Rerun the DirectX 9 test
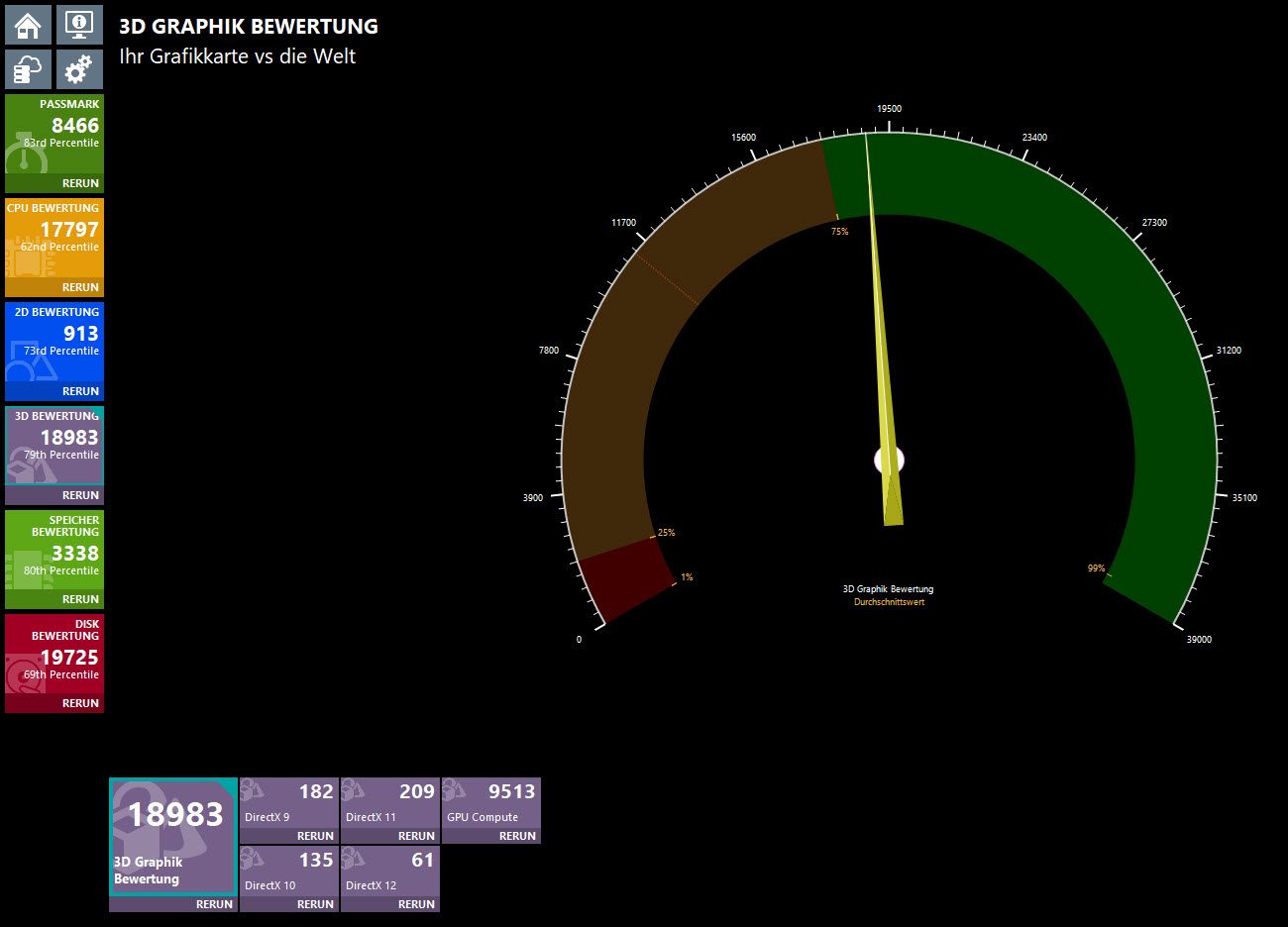 (x=315, y=836)
